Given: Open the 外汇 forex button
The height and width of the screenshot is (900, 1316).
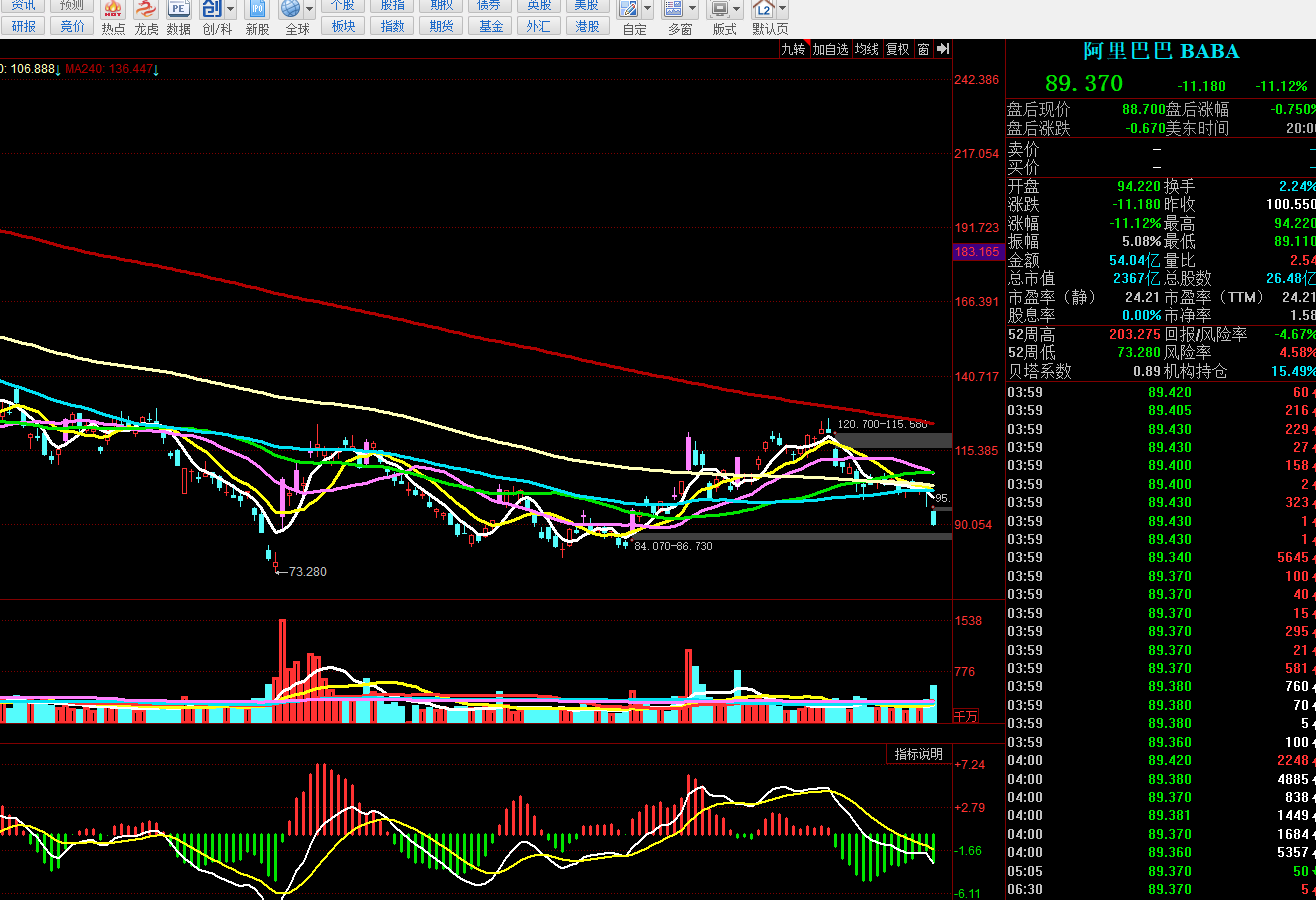Looking at the screenshot, I should tap(539, 27).
